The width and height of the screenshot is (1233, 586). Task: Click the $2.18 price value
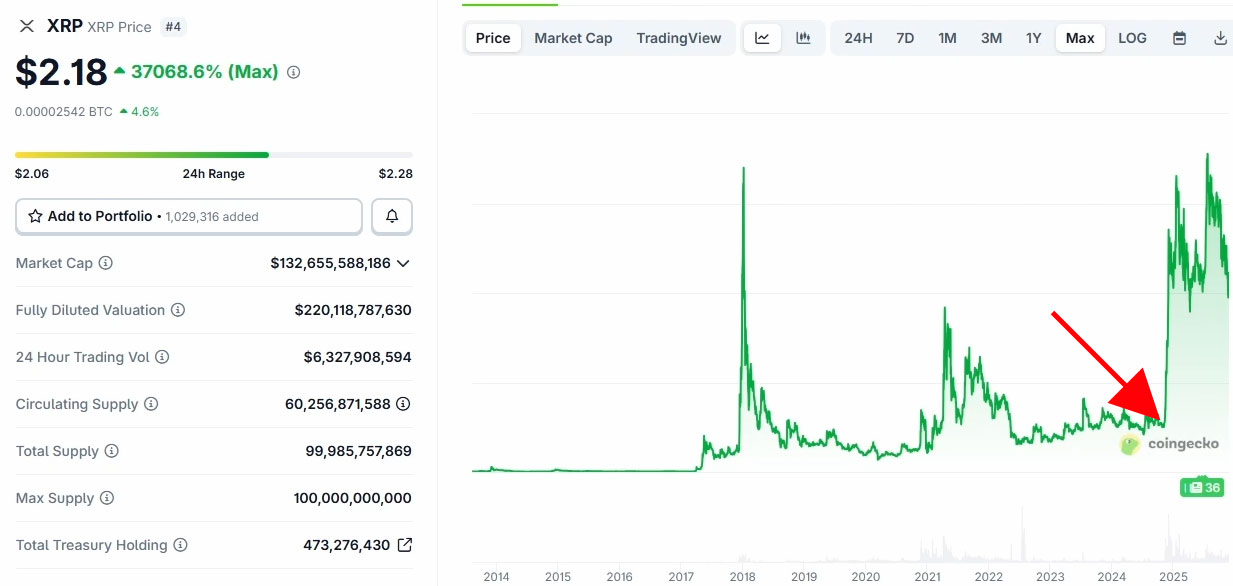click(61, 72)
